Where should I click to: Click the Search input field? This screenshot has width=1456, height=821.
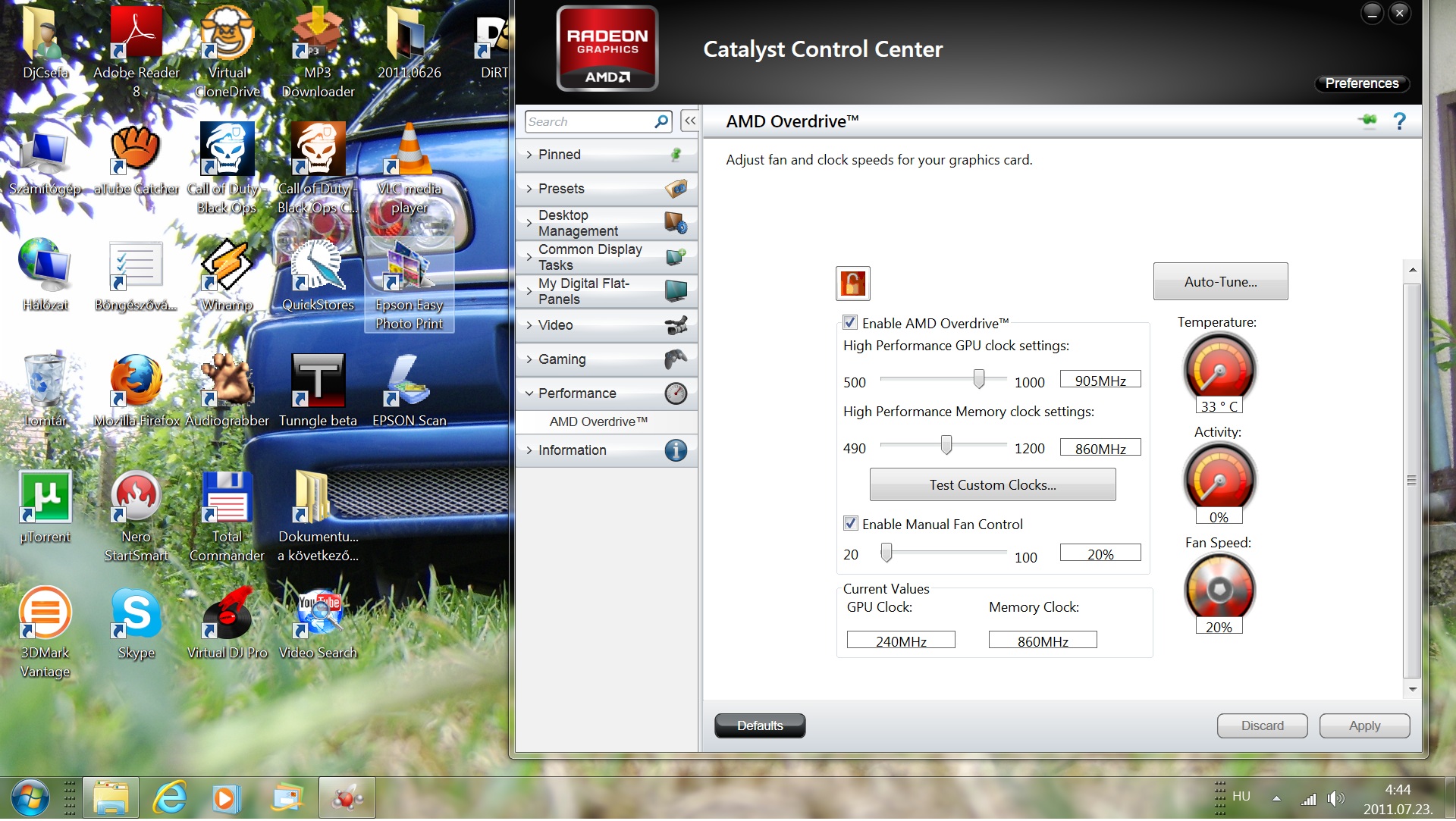point(589,121)
